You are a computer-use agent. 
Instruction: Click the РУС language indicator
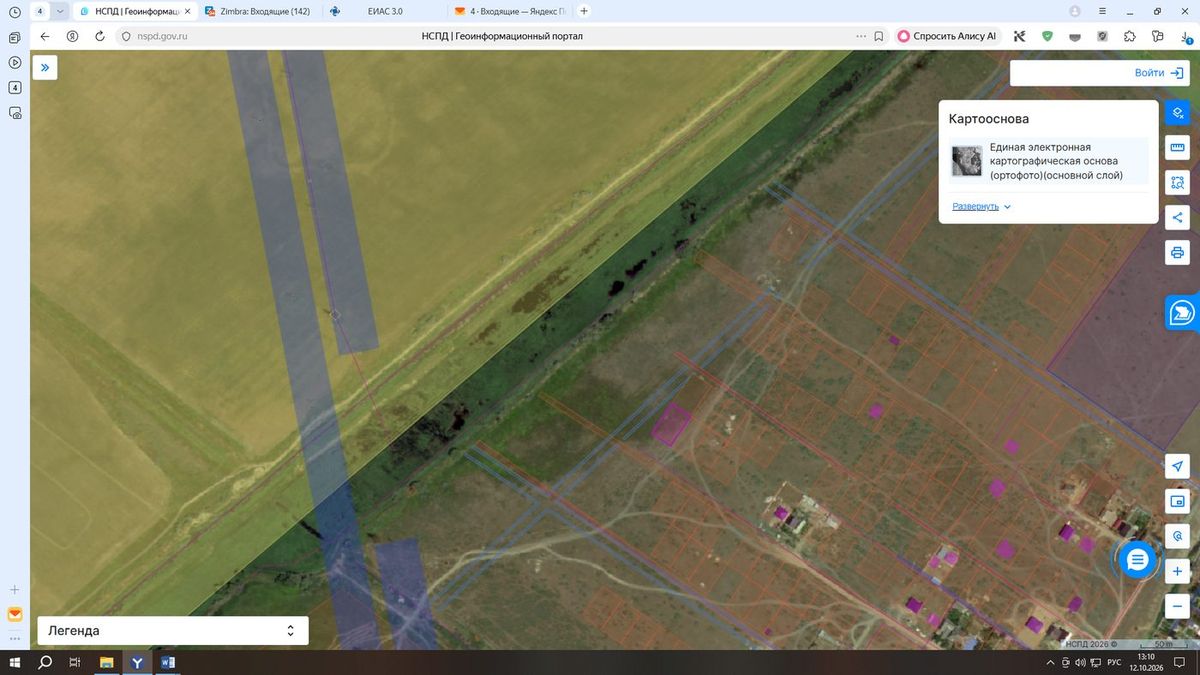(1114, 663)
